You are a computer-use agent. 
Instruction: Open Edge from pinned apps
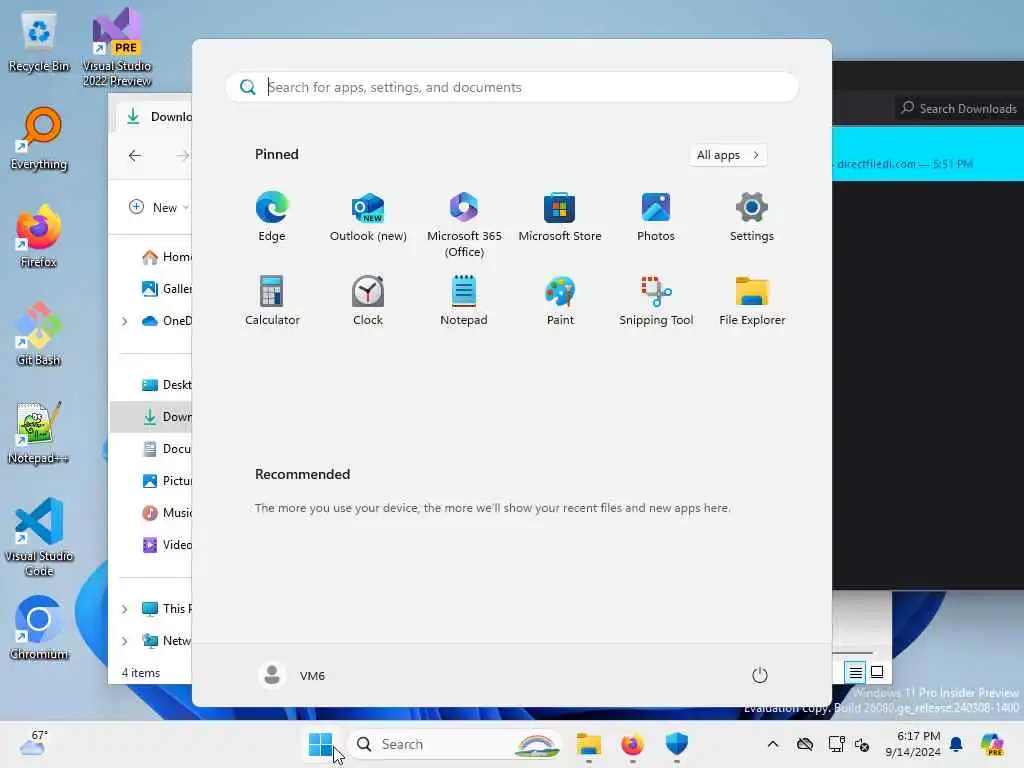pos(272,217)
